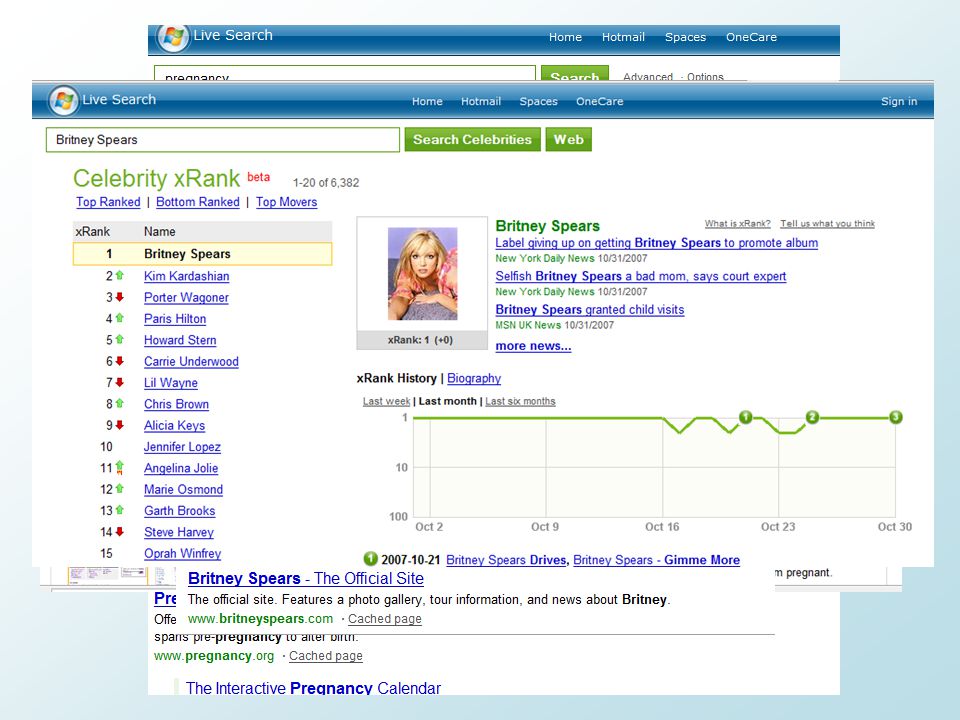Click green up arrow beside Paris Hilton
Screen dimensions: 960x720
(x=119, y=318)
